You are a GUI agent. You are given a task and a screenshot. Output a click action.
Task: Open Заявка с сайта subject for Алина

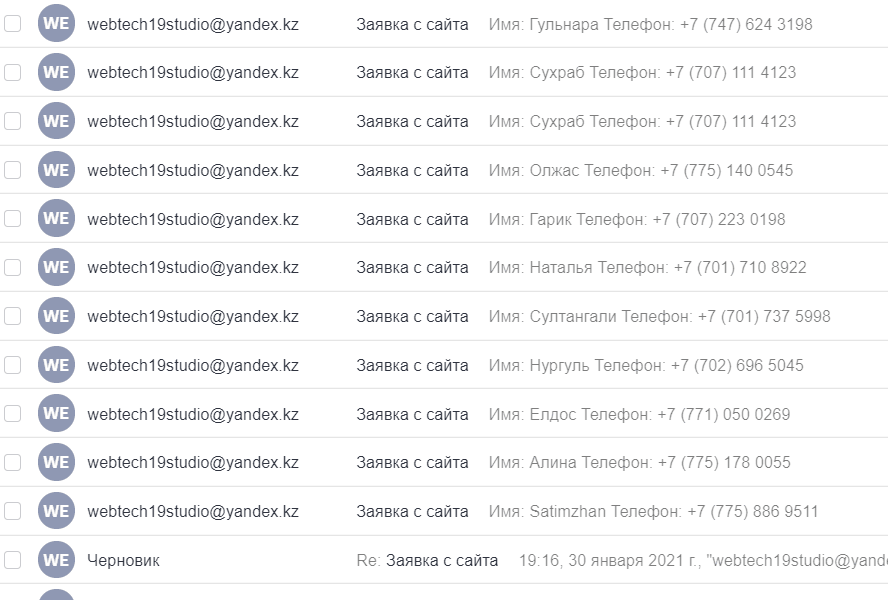412,463
